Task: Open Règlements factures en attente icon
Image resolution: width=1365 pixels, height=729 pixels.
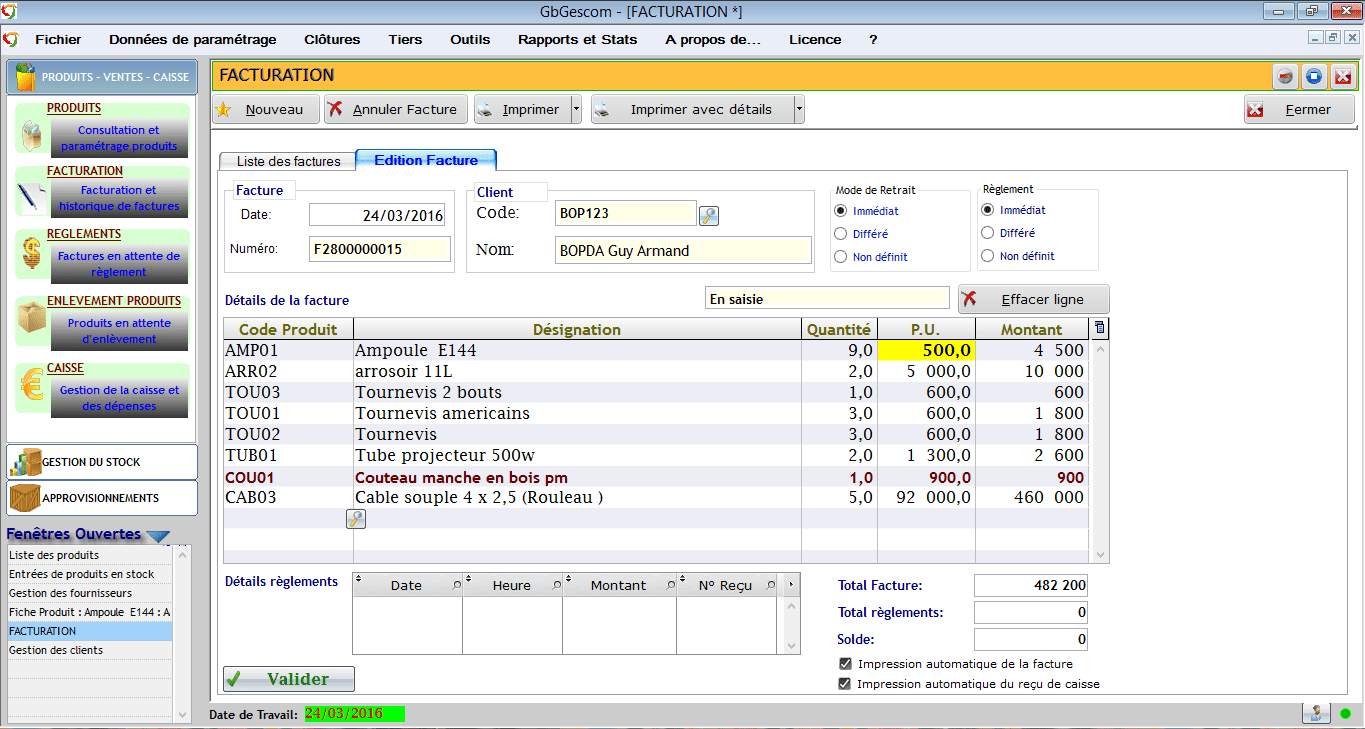Action: [x=32, y=258]
